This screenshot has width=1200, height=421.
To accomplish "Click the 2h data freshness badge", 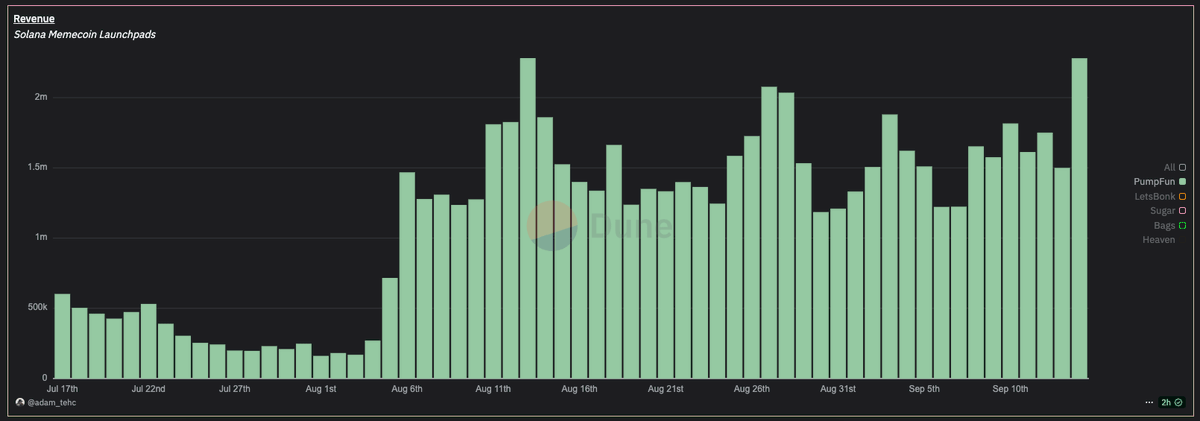I will pos(1172,403).
